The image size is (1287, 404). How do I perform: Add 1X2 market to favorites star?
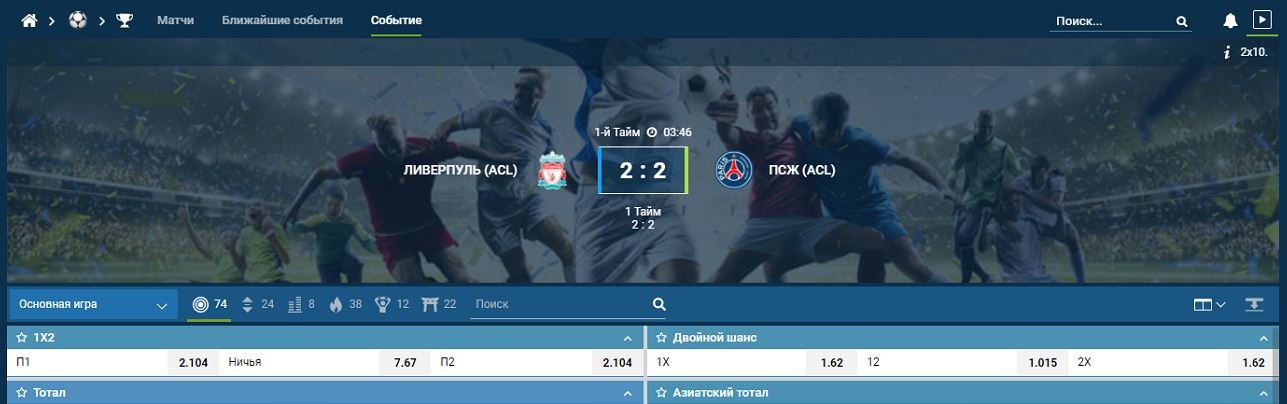coord(21,338)
